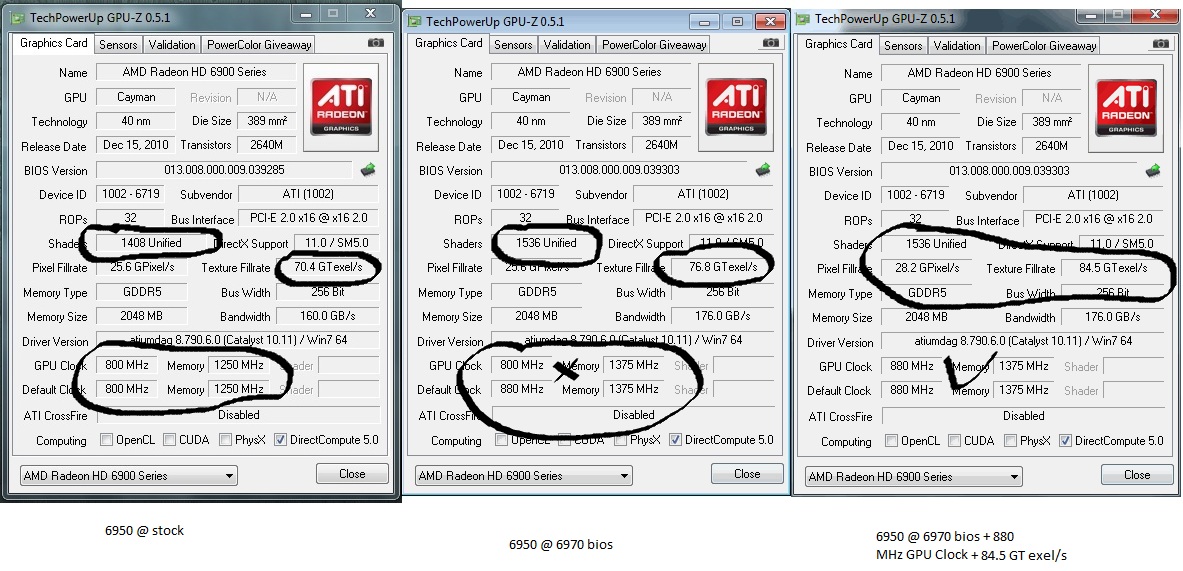Click 389 mm² die size in left window
1183x571 pixels.
[266, 121]
